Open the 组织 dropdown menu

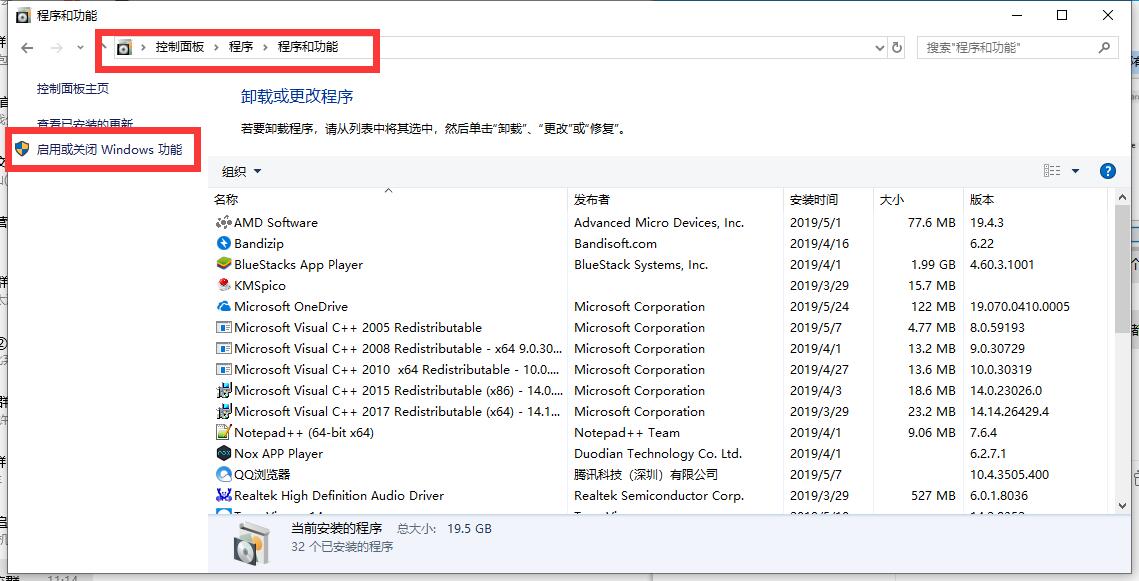241,171
